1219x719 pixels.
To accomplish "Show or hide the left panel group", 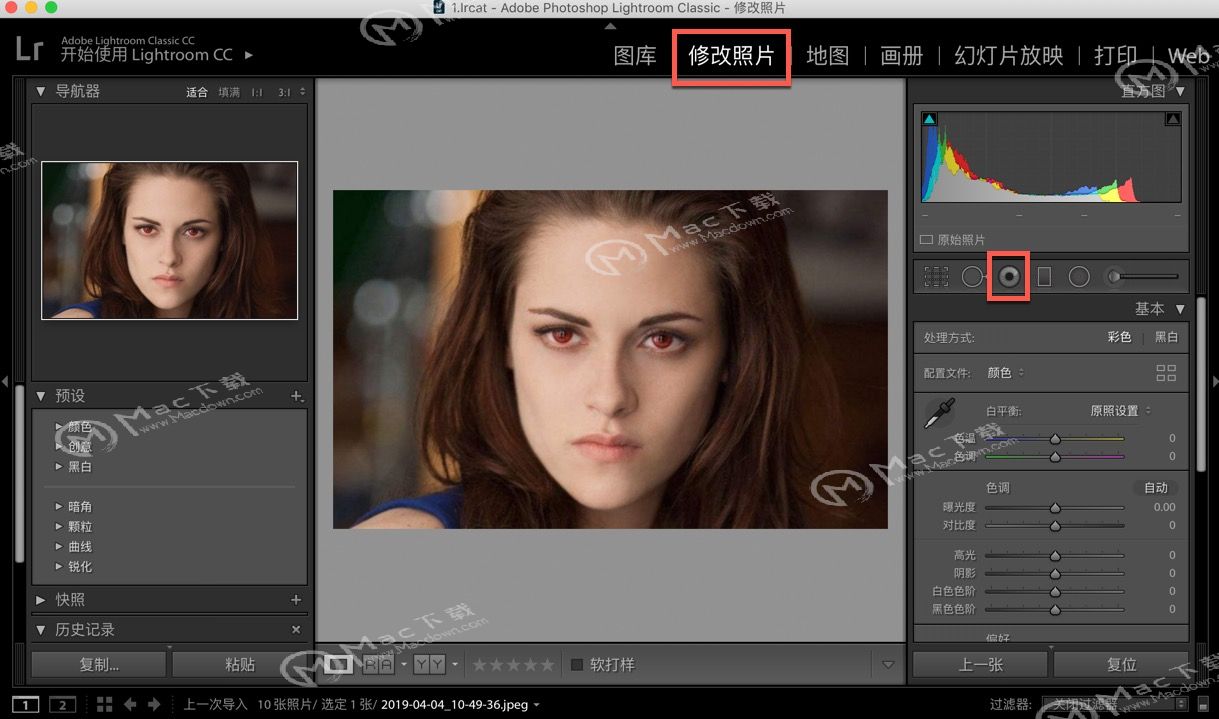I will (x=5, y=380).
